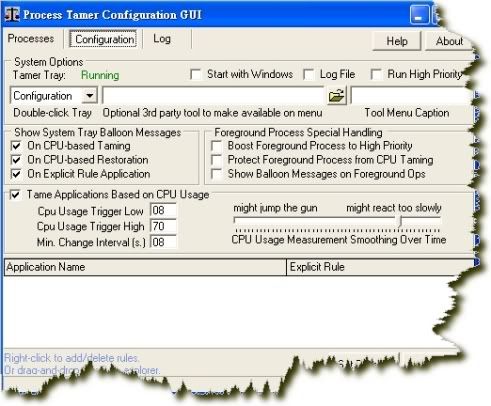Uncheck On CPU-based Restoration balloon option
This screenshot has width=491, height=406.
(16, 160)
